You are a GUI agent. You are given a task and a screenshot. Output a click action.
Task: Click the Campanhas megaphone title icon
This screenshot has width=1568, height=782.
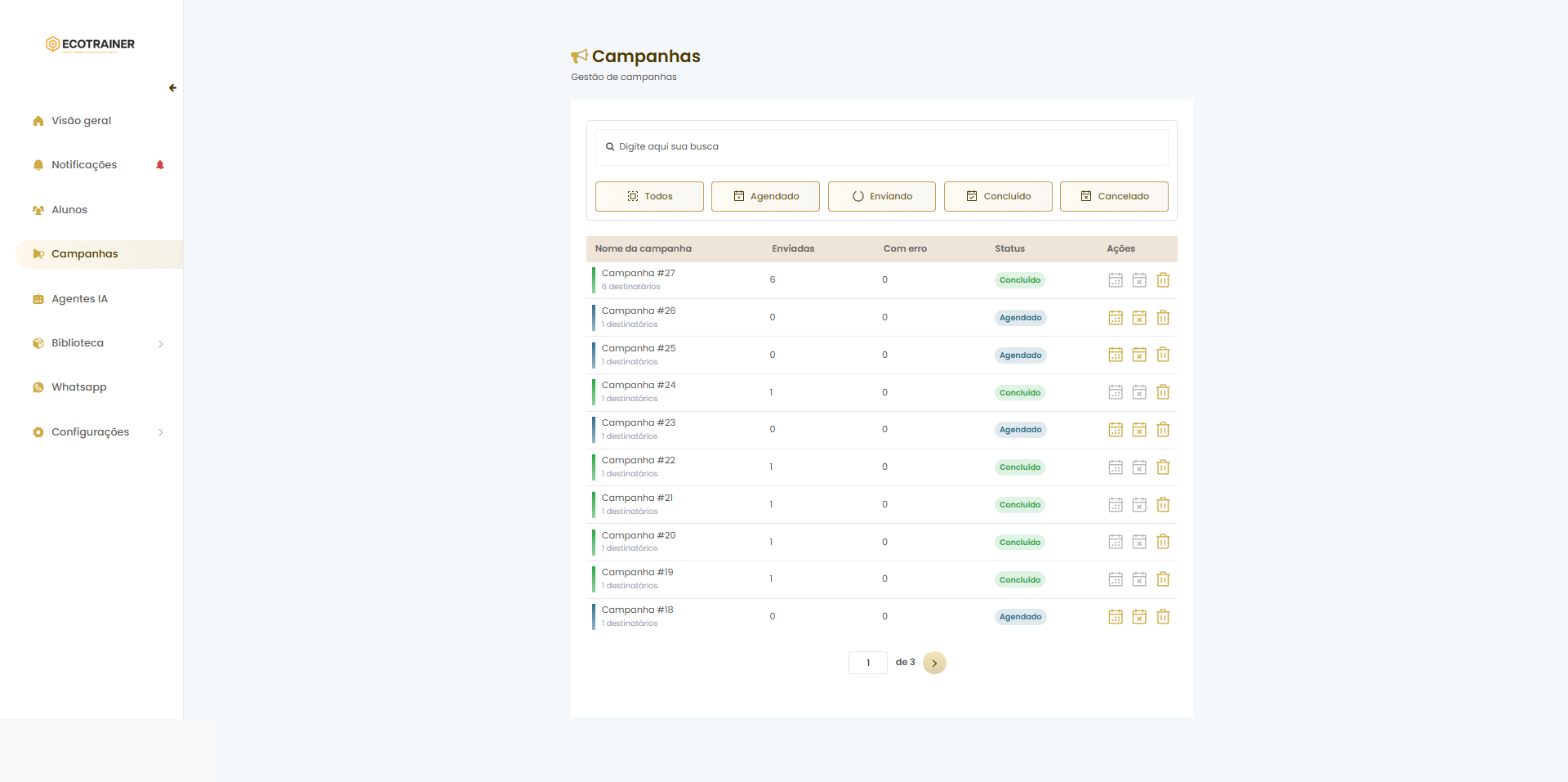click(x=579, y=56)
